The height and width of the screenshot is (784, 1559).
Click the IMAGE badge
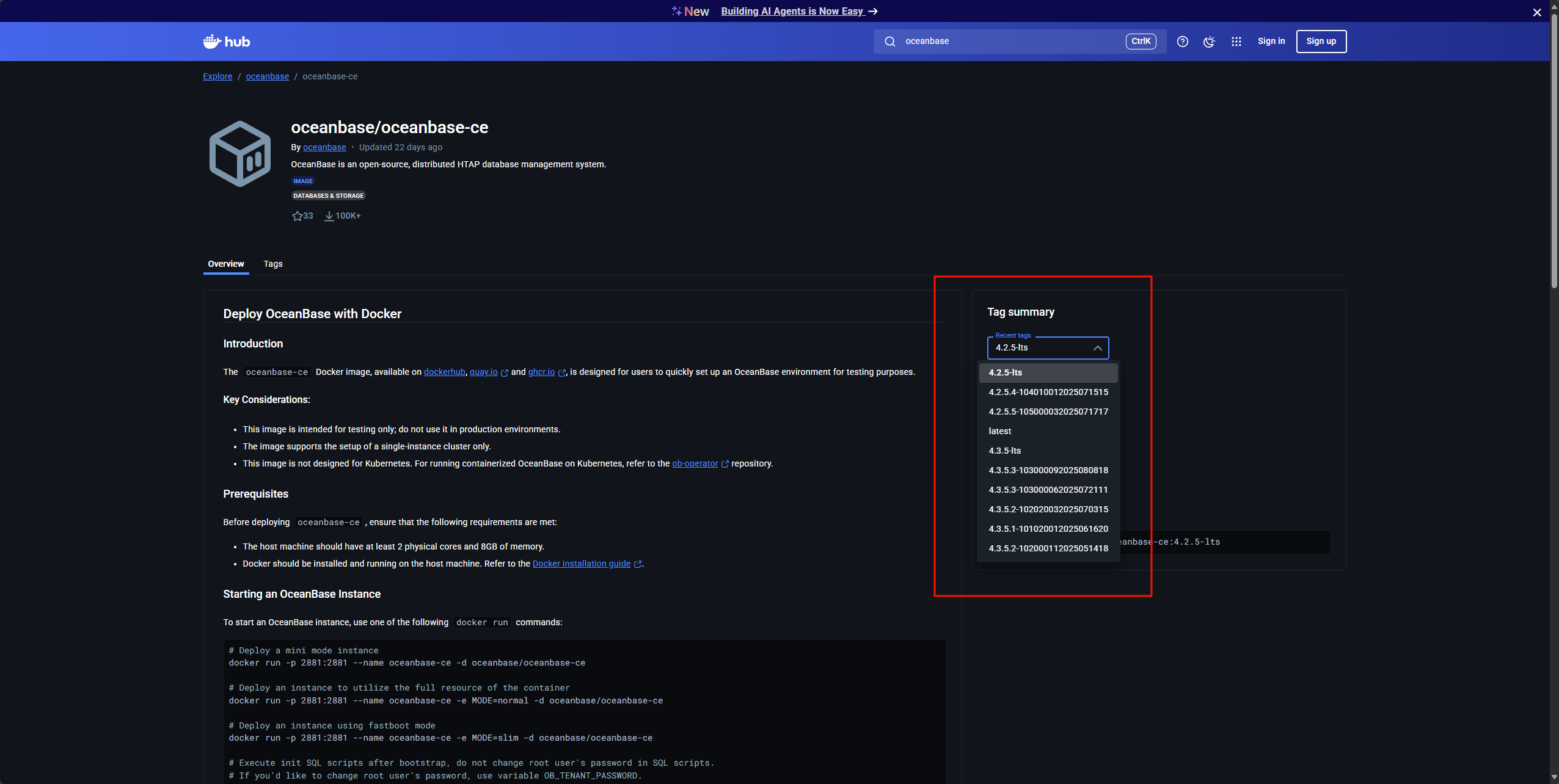point(303,181)
